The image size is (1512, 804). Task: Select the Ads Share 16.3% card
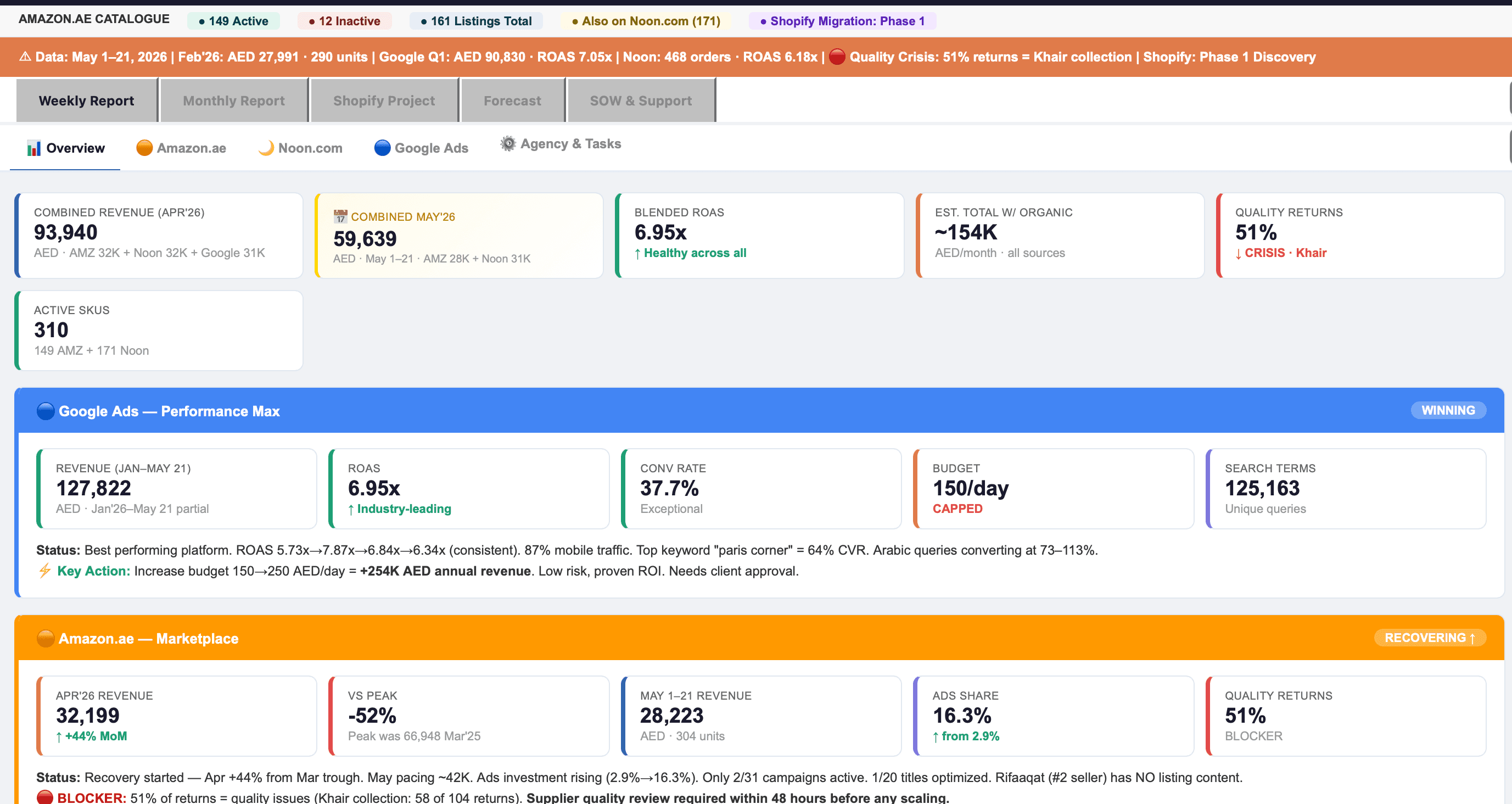[1054, 716]
